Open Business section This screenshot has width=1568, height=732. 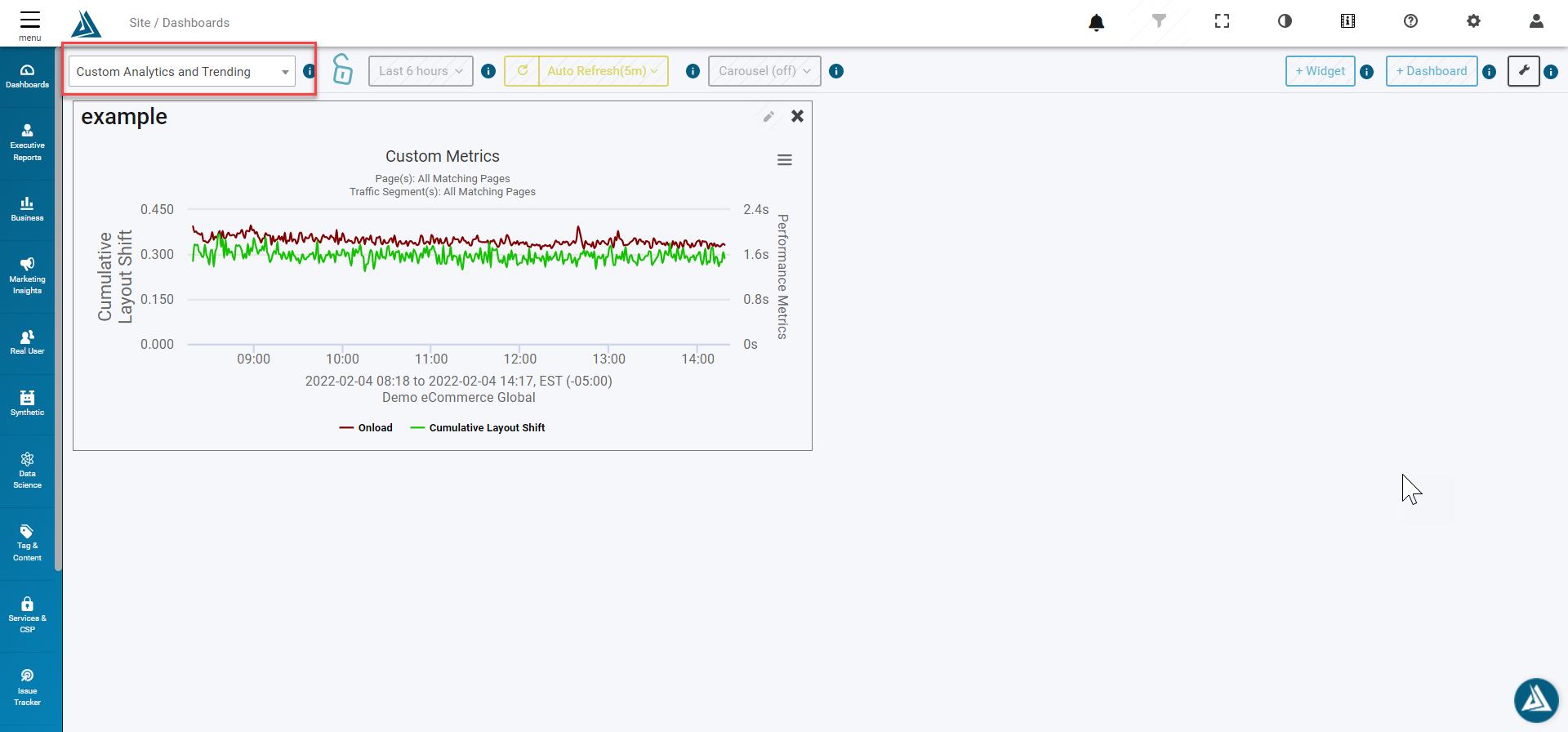(27, 210)
